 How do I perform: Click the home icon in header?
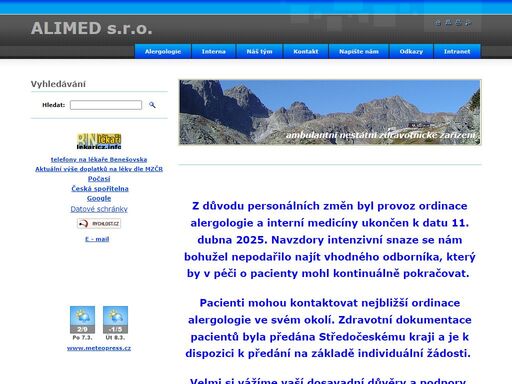click(438, 23)
